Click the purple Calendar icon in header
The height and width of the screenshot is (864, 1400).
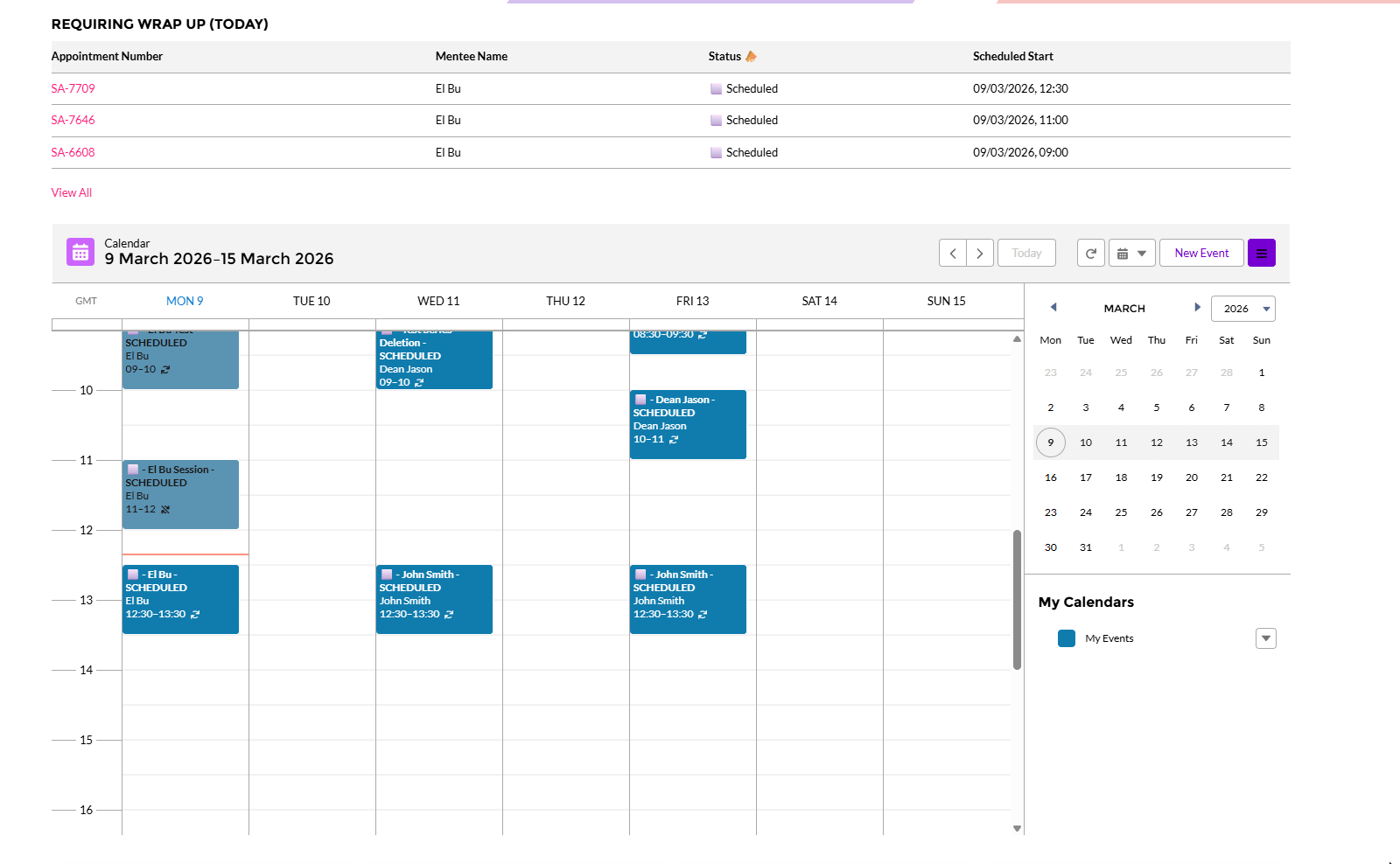80,252
